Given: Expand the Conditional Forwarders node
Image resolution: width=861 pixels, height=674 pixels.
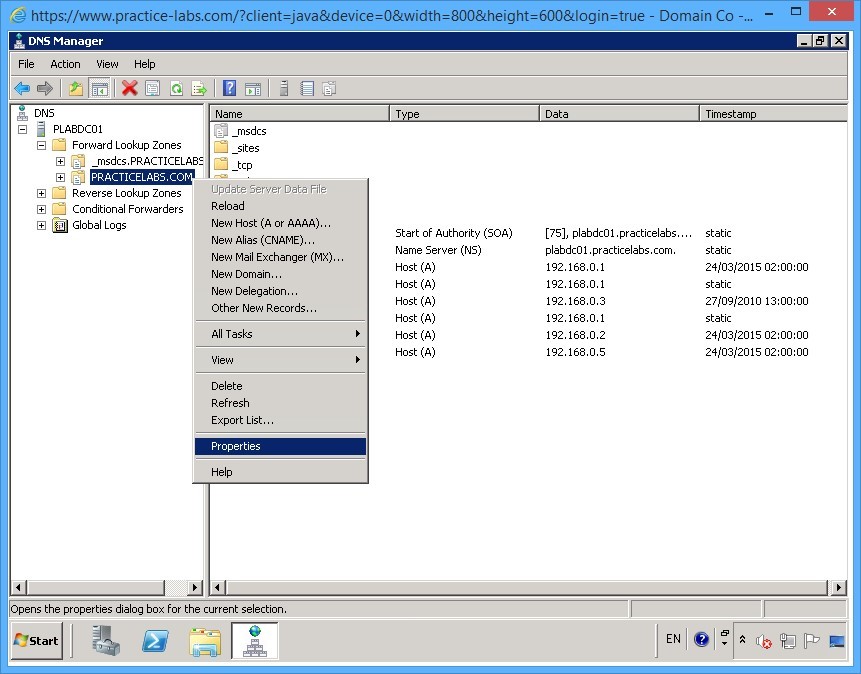Looking at the screenshot, I should (x=41, y=208).
